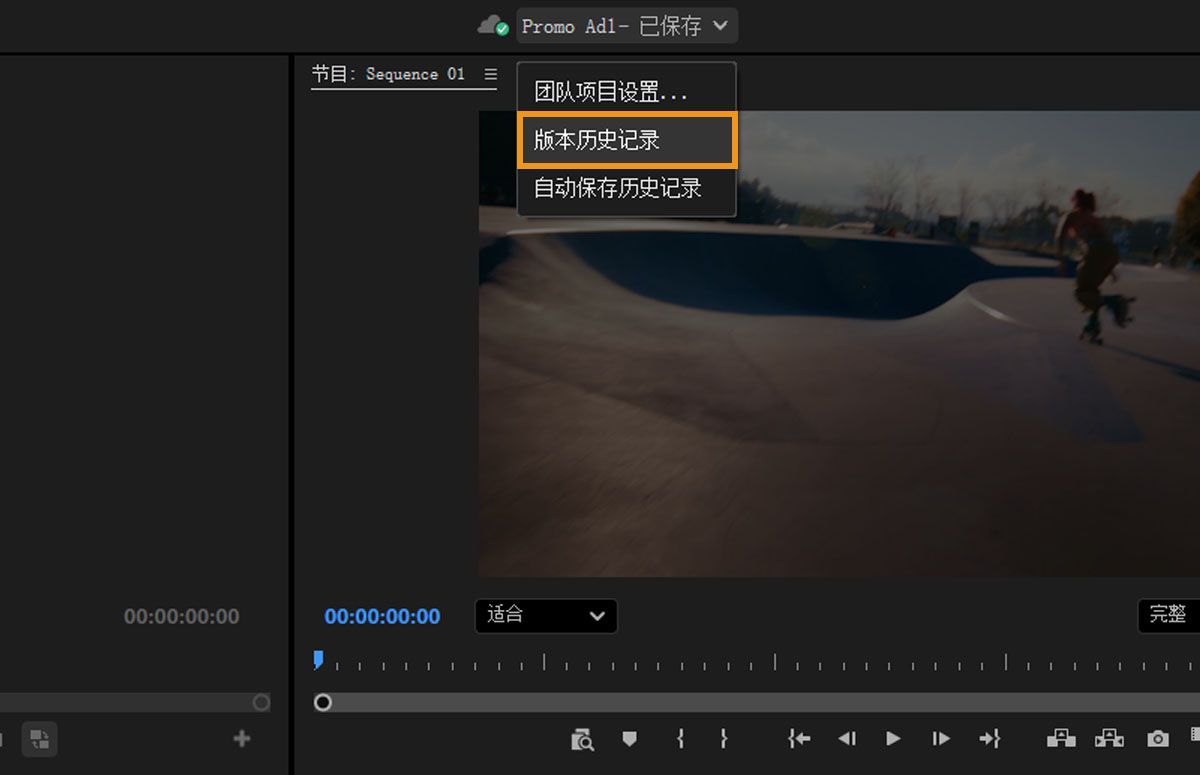Image resolution: width=1200 pixels, height=775 pixels.
Task: Step forward one frame
Action: [941, 739]
